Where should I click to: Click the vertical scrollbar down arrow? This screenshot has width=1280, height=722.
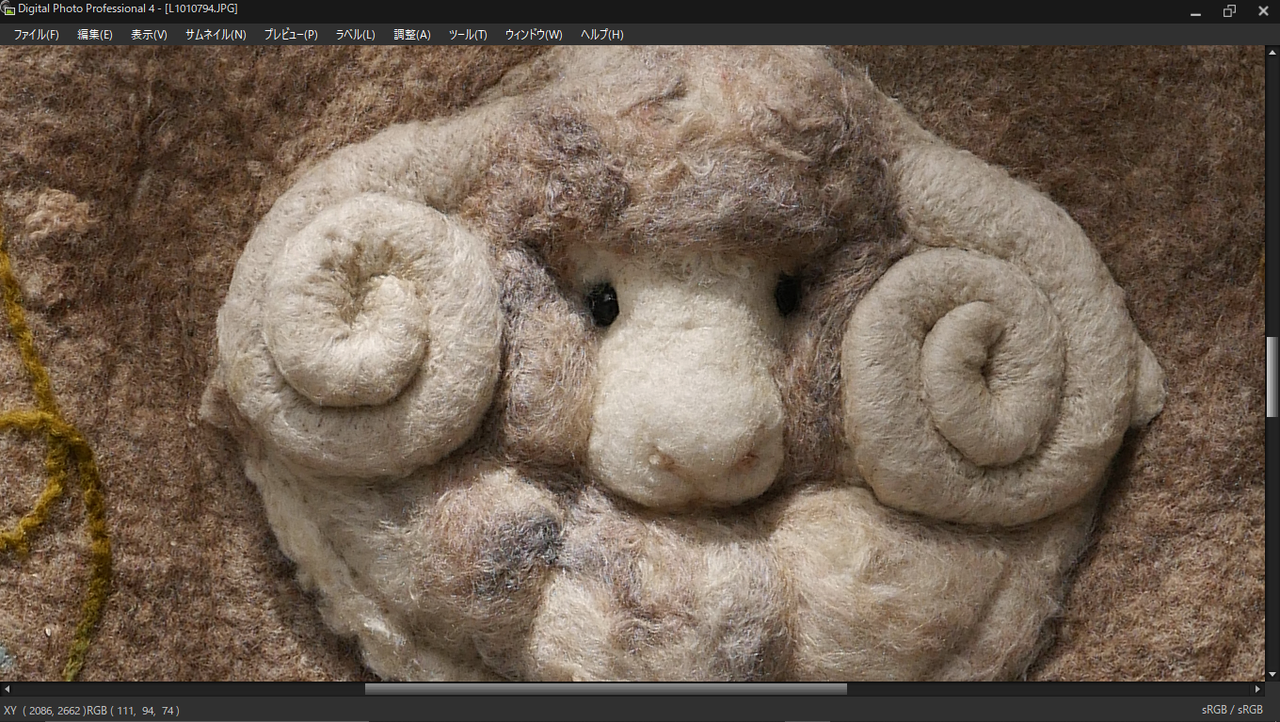(x=1272, y=675)
